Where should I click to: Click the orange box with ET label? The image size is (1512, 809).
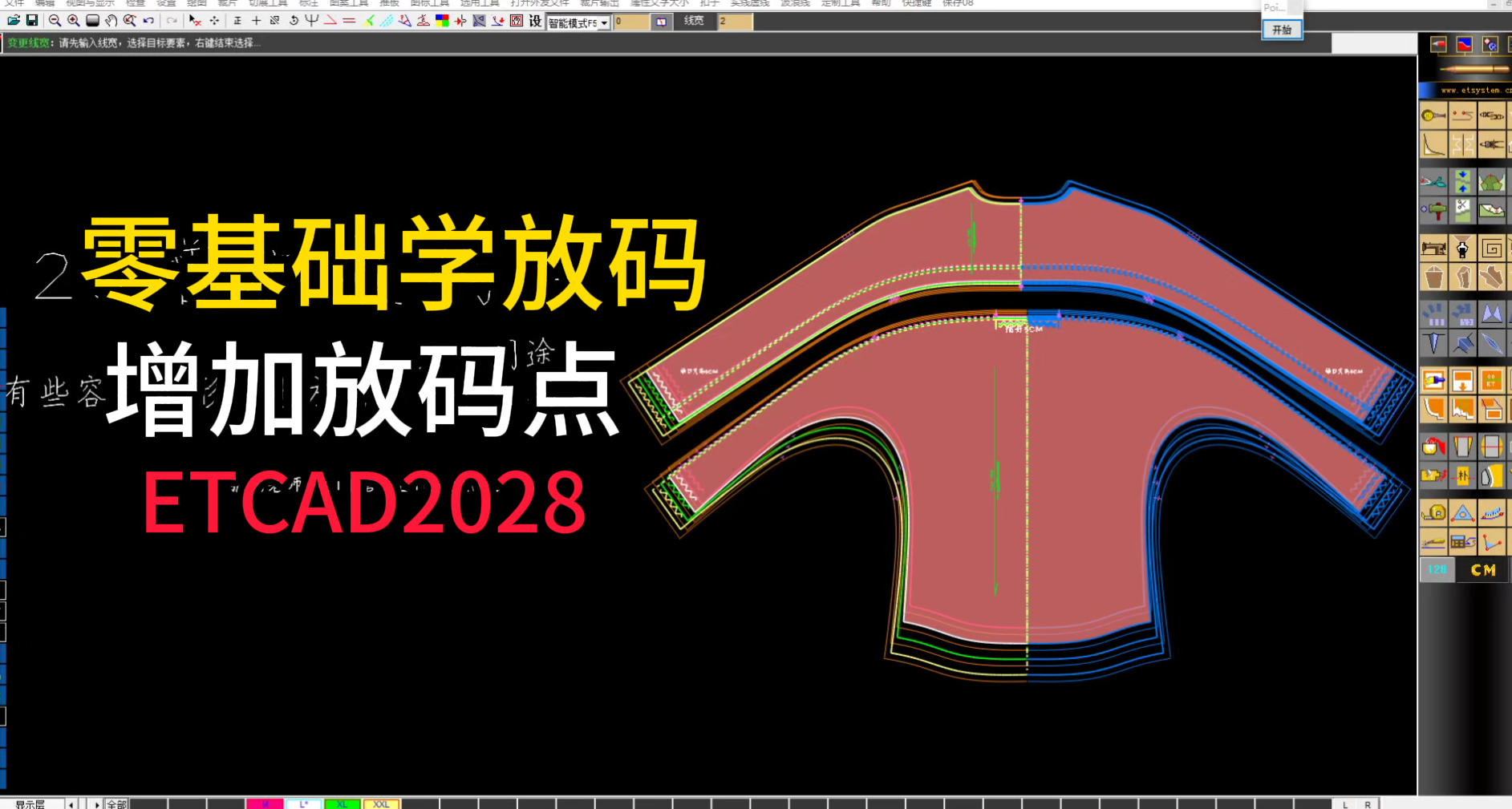click(x=1492, y=380)
